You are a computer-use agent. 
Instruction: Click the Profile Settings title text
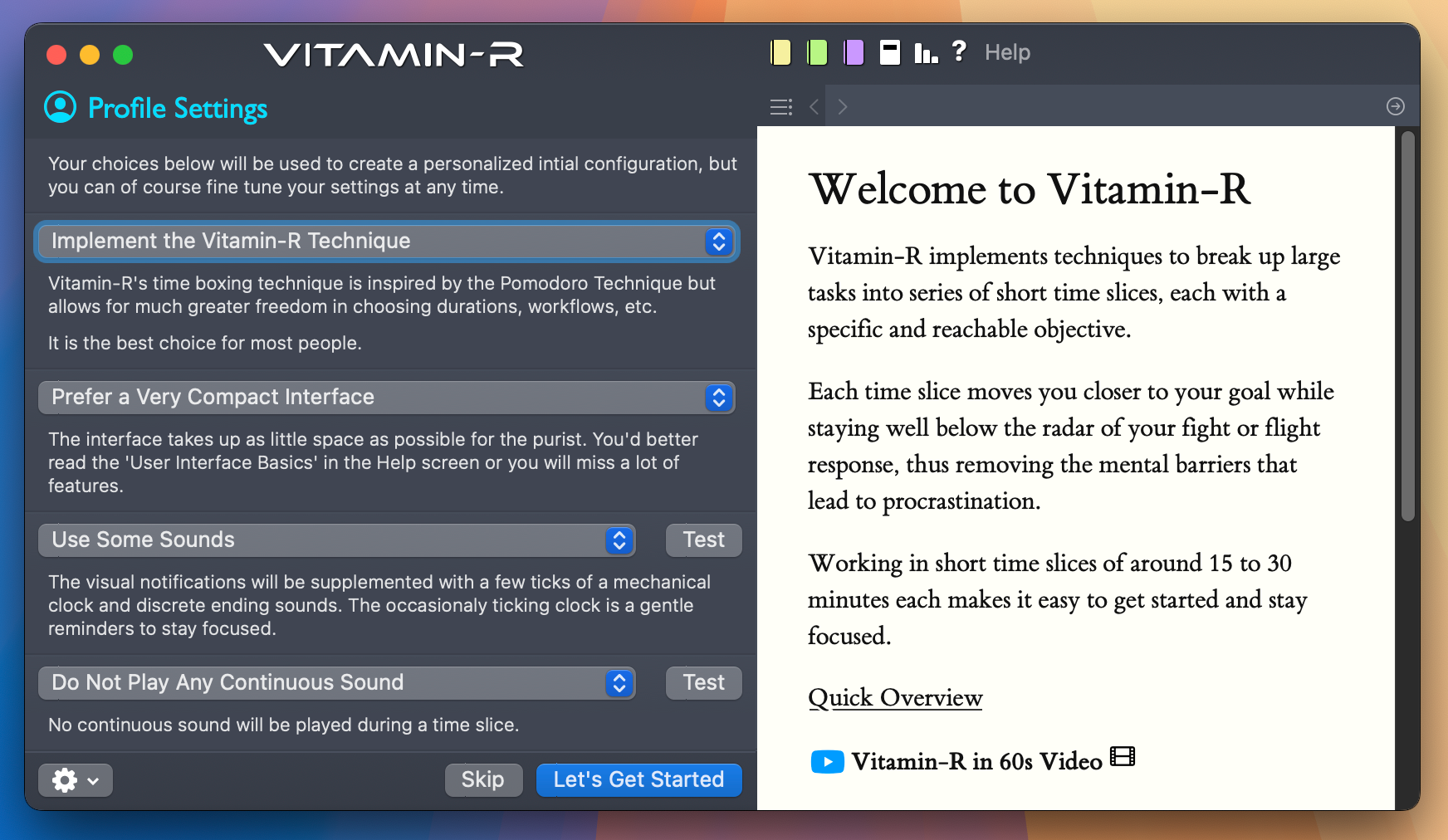(178, 109)
